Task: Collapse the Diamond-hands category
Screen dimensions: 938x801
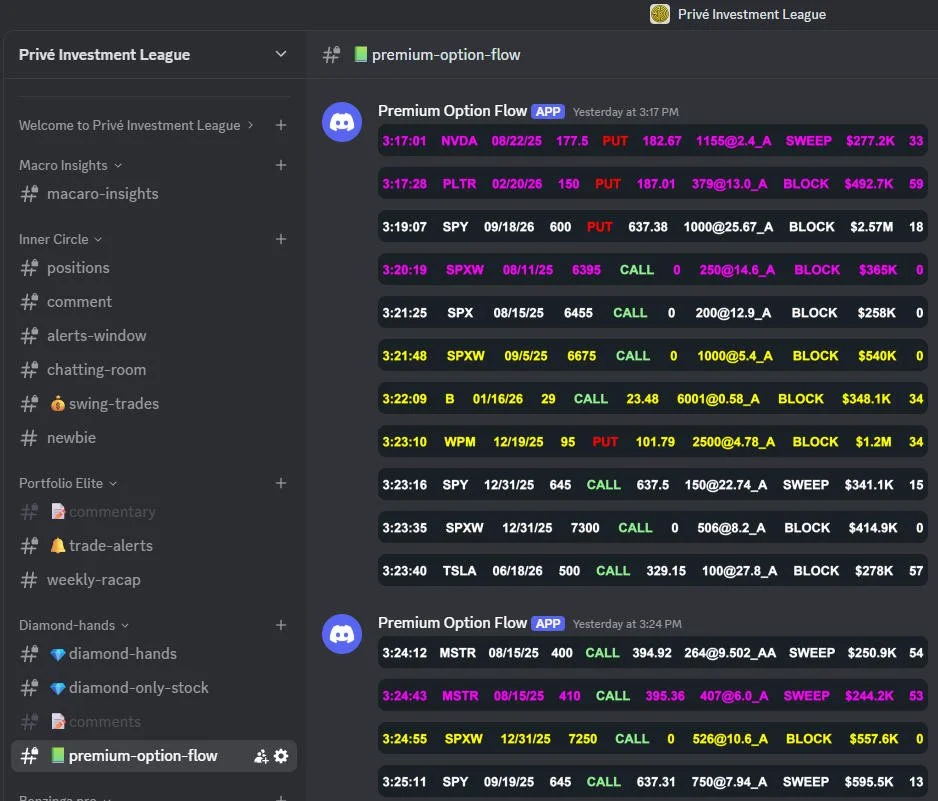Action: click(74, 625)
